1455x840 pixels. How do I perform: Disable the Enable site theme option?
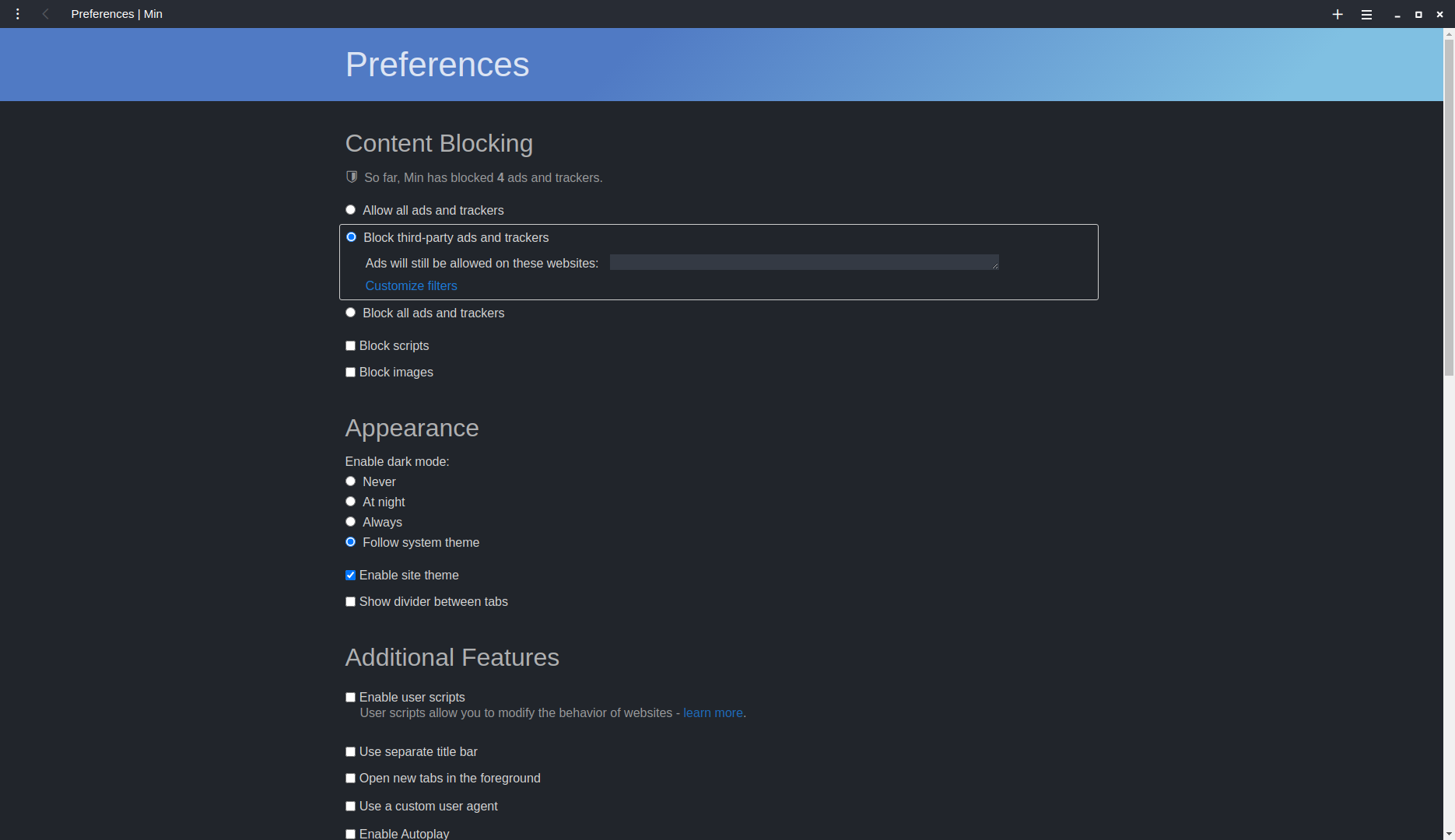tap(350, 575)
